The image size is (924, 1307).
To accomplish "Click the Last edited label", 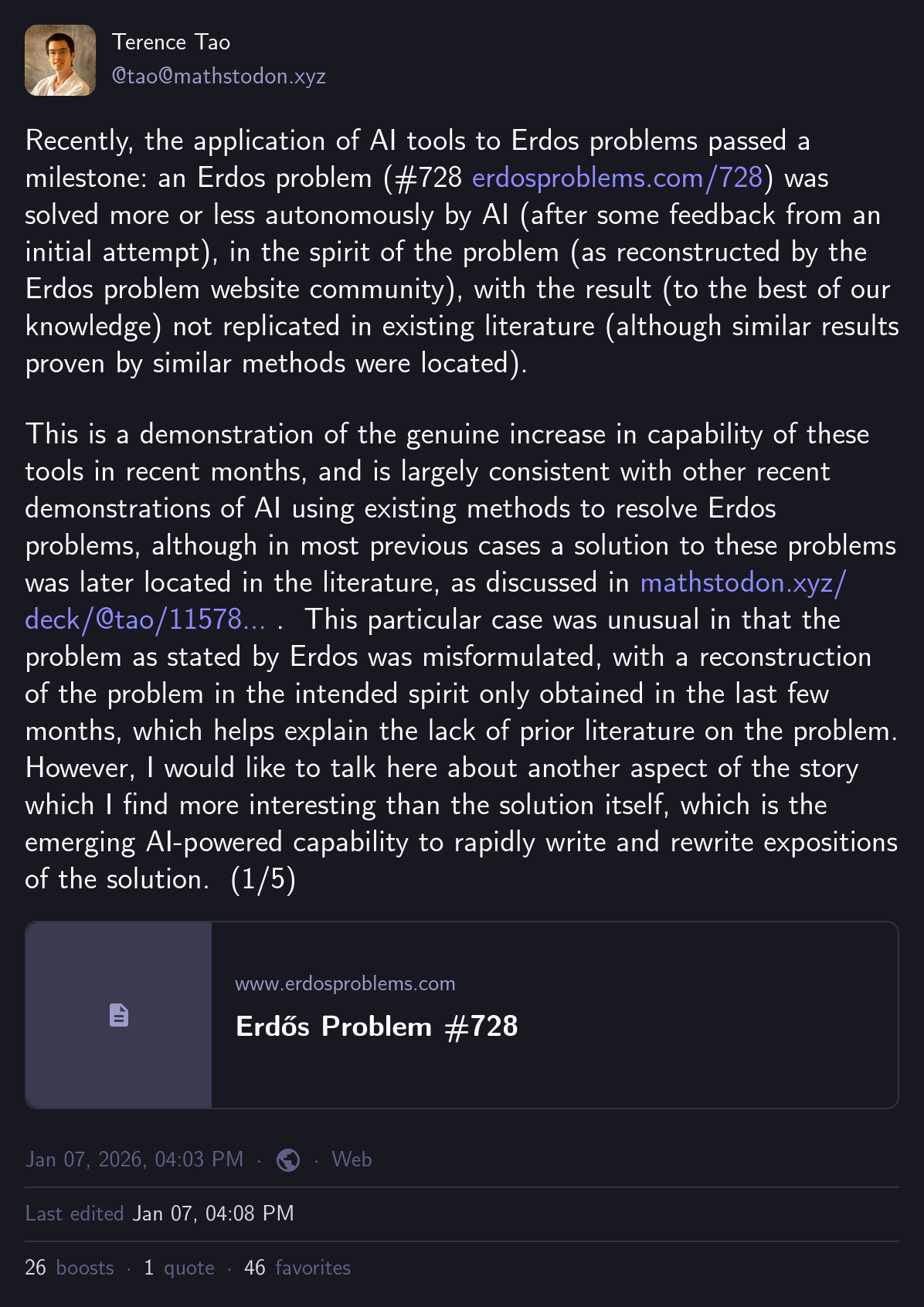I will [x=74, y=1214].
